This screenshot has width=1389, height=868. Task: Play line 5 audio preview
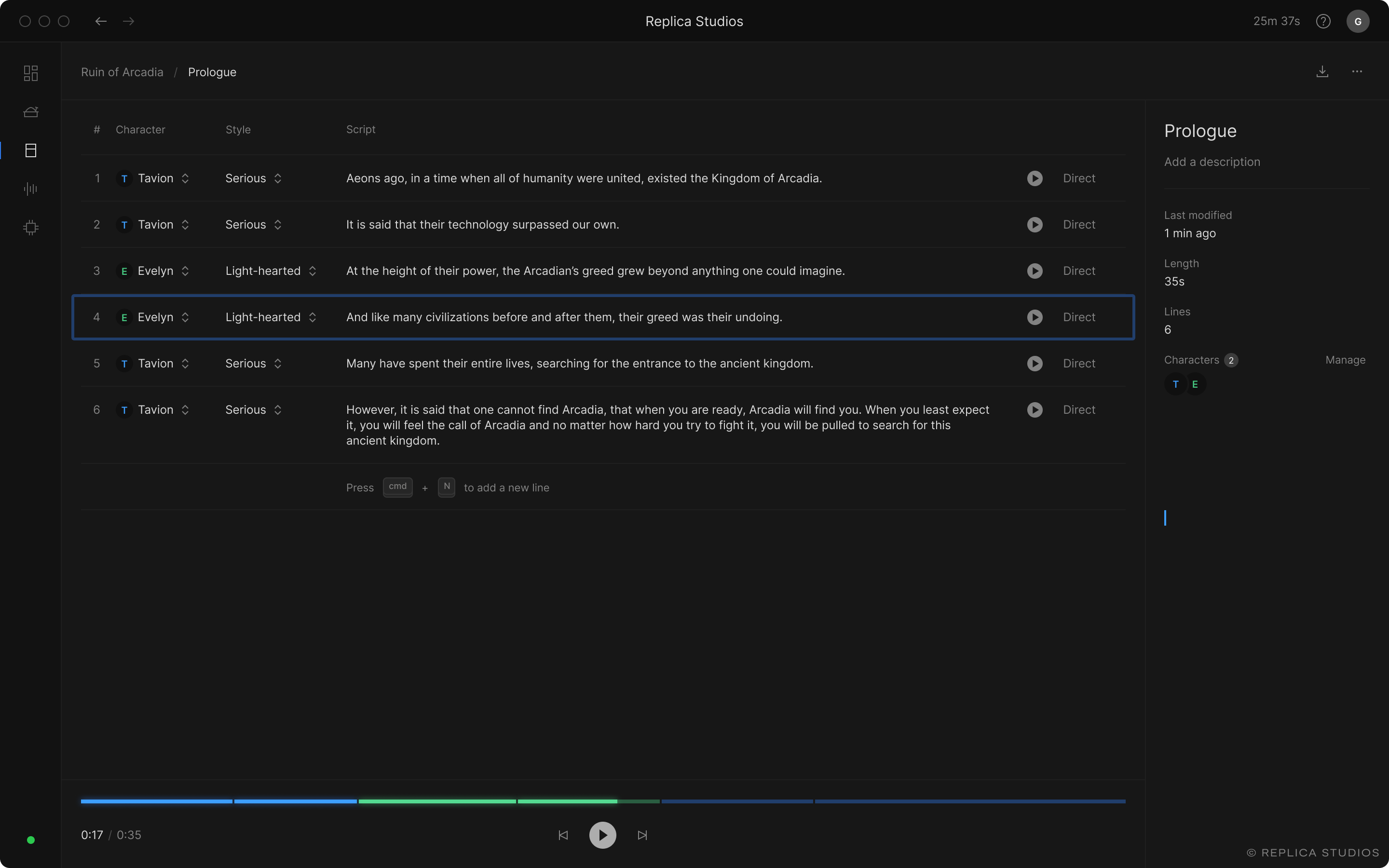click(x=1035, y=364)
